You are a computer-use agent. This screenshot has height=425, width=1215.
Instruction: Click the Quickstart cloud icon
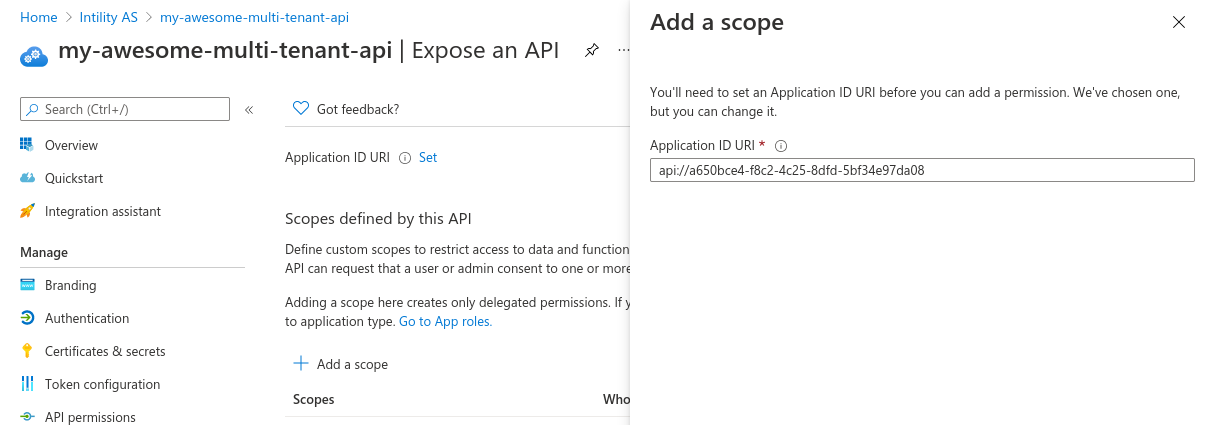(27, 178)
